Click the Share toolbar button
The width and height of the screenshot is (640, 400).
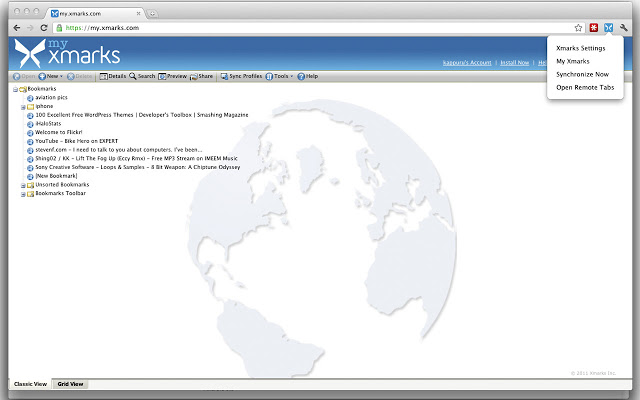201,76
